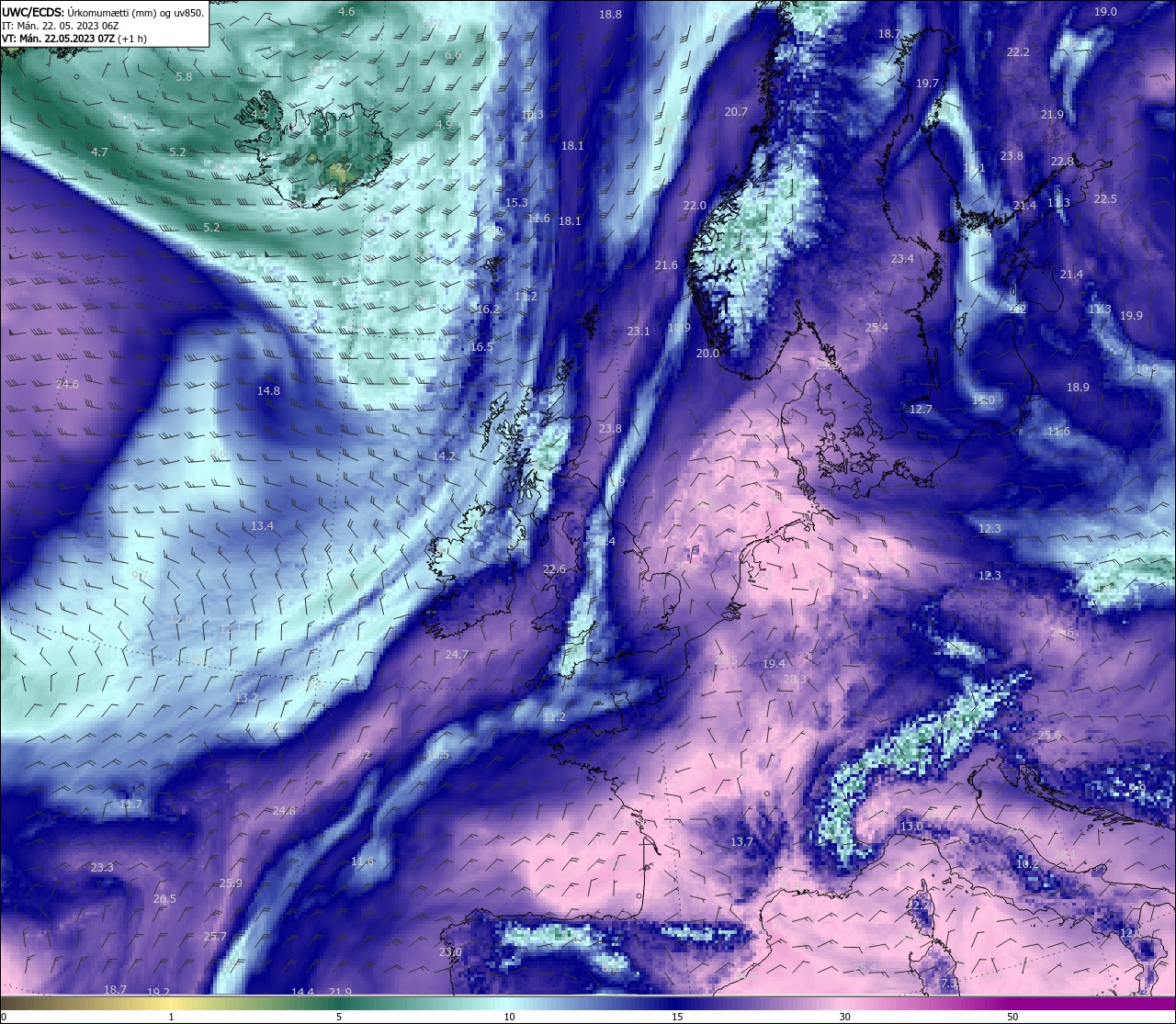Click the UWC/ECDS Úrkomumætti title text
1176x1024 pixels.
point(103,13)
